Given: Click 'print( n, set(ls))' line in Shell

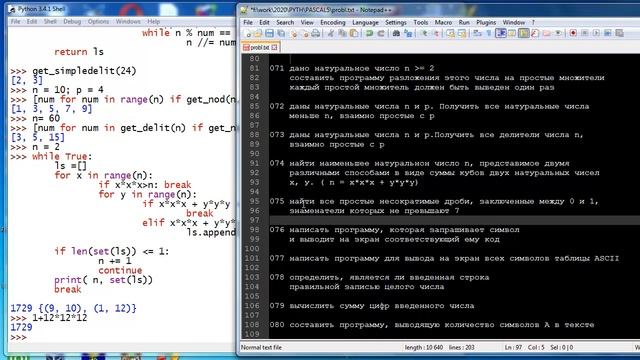Looking at the screenshot, I should (103, 280).
